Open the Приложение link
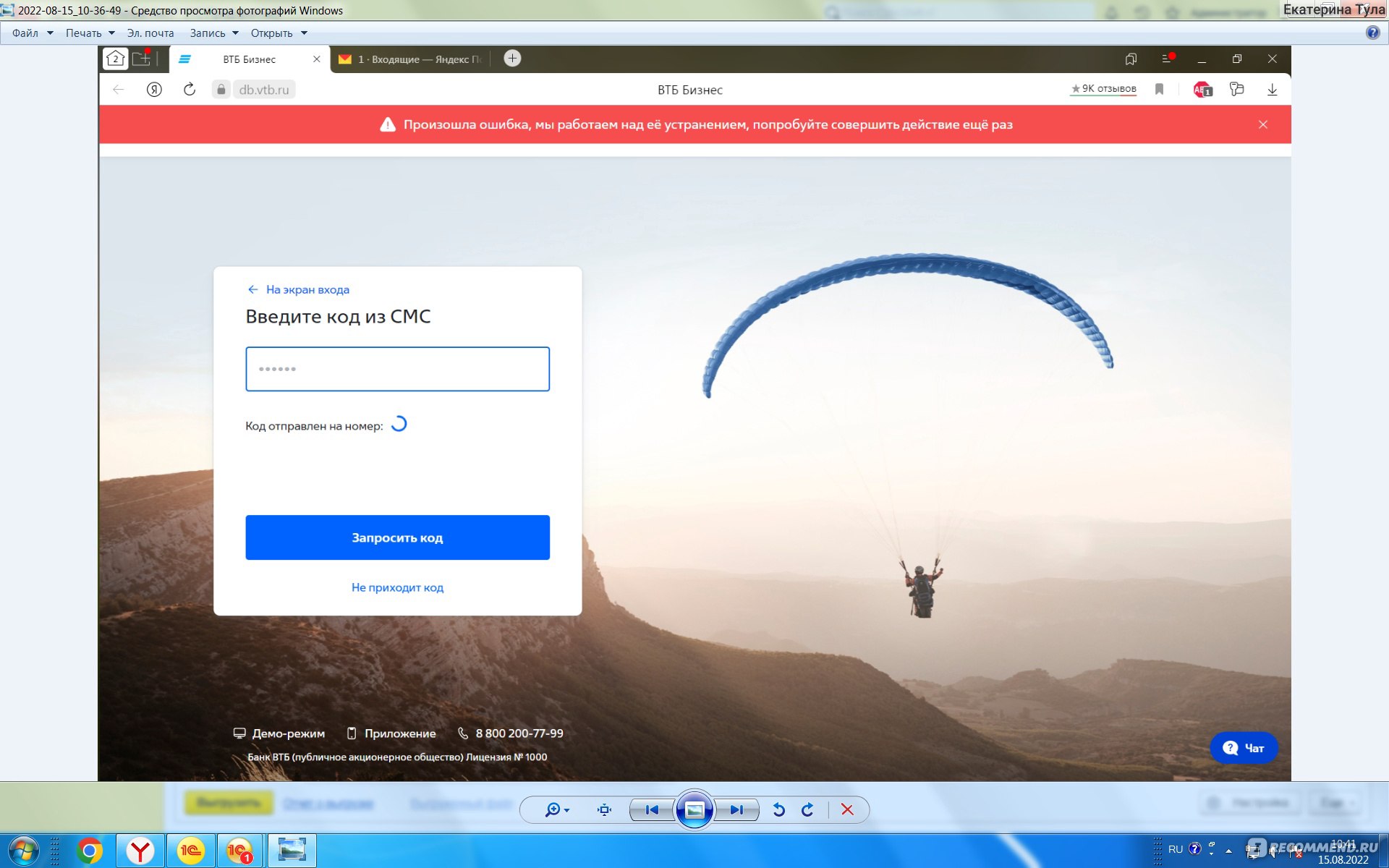The width and height of the screenshot is (1389, 868). click(391, 733)
